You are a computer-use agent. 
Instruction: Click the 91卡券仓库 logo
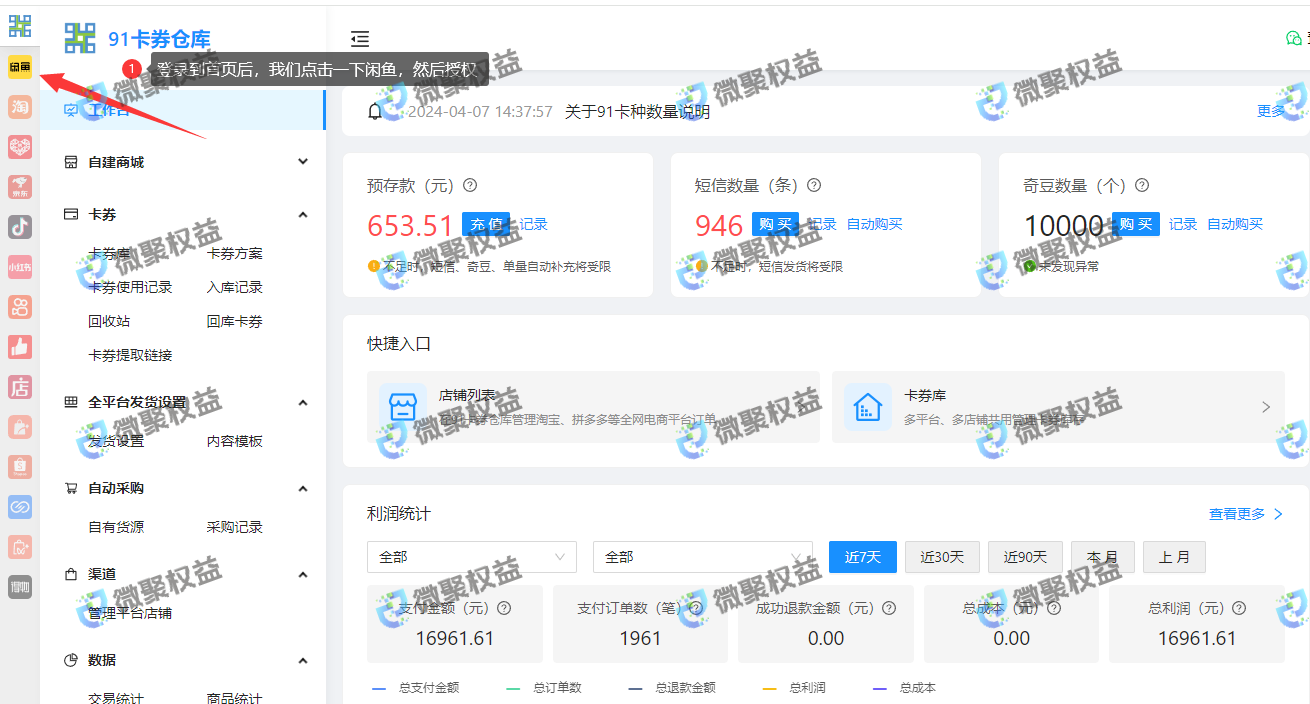pyautogui.click(x=138, y=39)
